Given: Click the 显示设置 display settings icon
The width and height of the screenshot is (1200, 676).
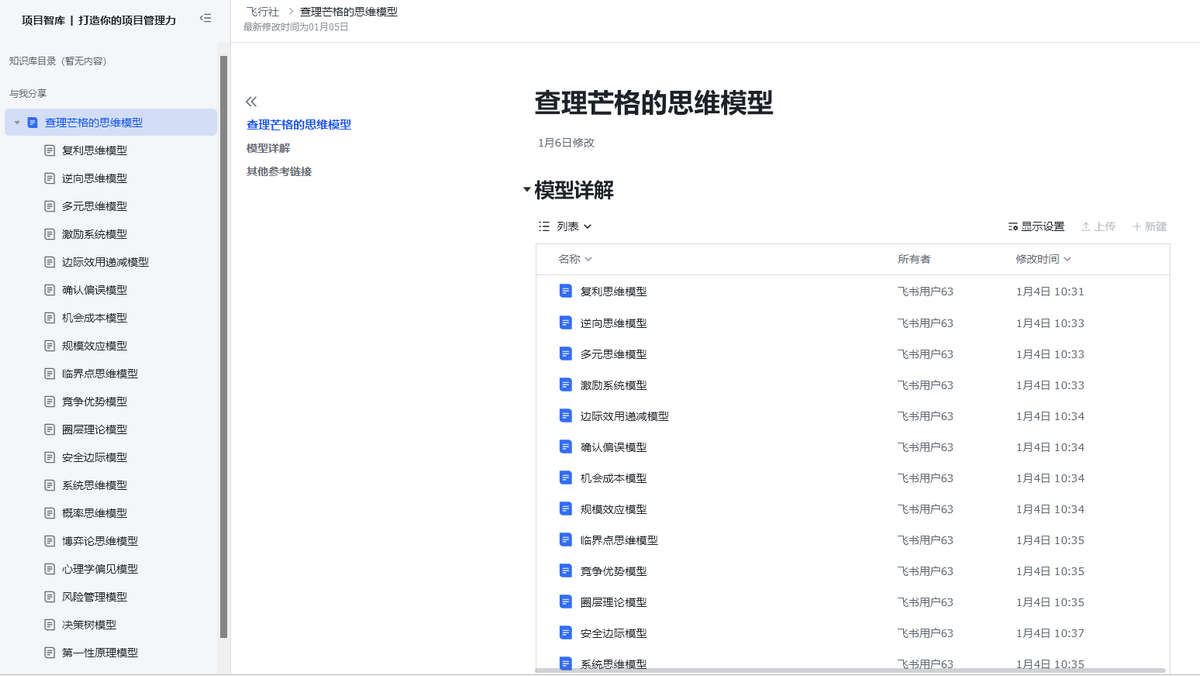Looking at the screenshot, I should tap(1013, 227).
